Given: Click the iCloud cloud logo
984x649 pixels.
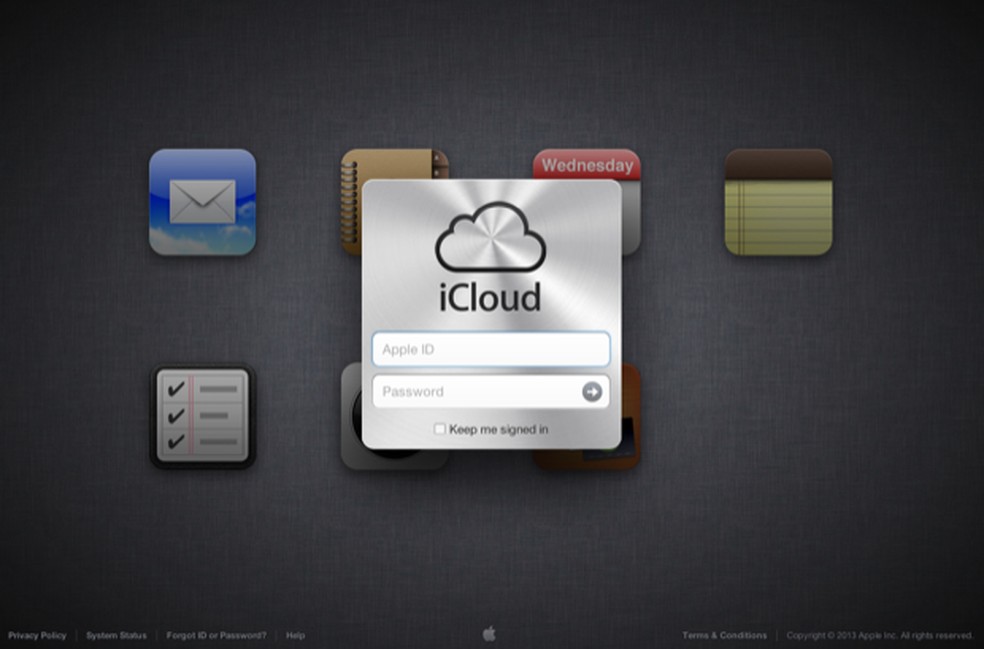Looking at the screenshot, I should click(x=489, y=237).
